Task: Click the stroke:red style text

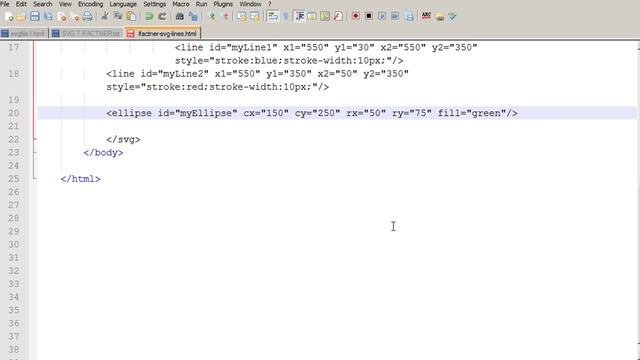Action: [x=175, y=87]
